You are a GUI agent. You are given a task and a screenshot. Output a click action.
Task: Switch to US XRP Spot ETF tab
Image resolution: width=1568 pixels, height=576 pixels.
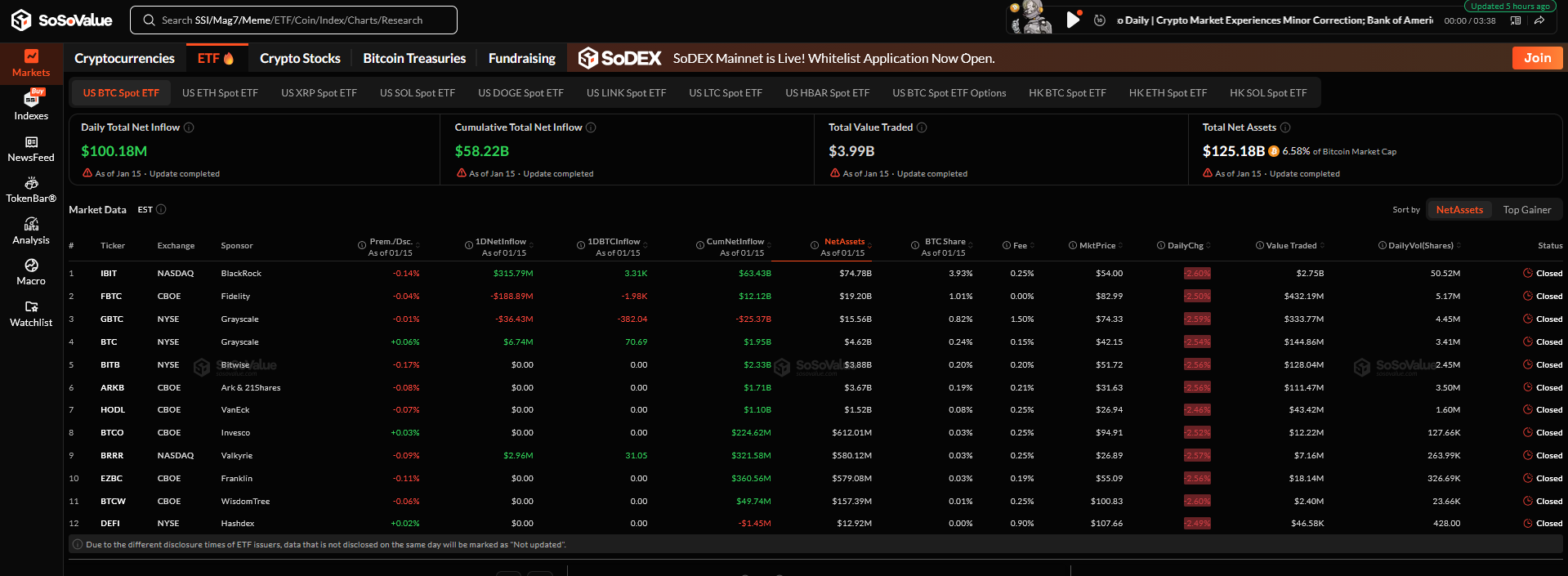tap(319, 93)
